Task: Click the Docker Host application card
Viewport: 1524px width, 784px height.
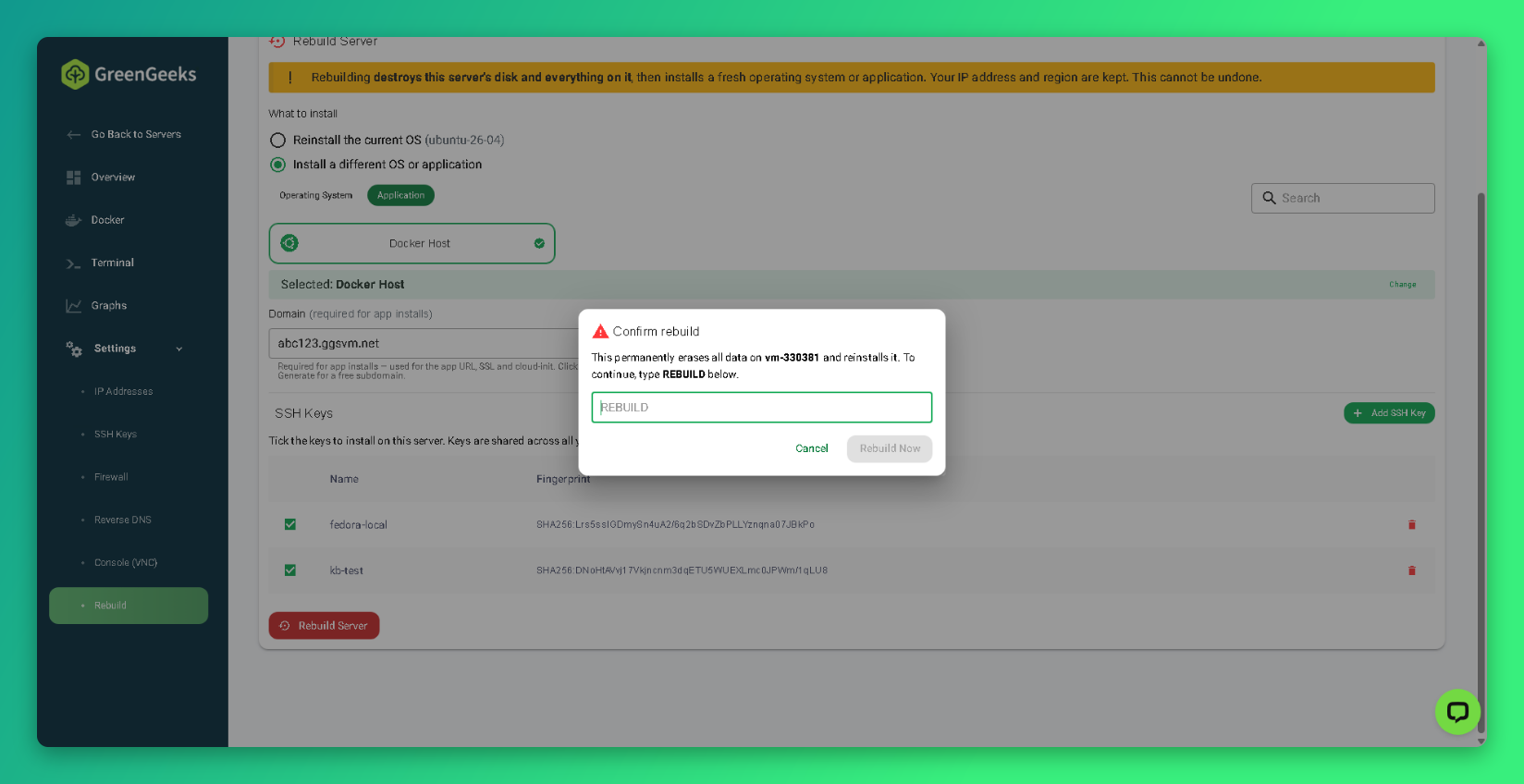Action: [x=412, y=243]
